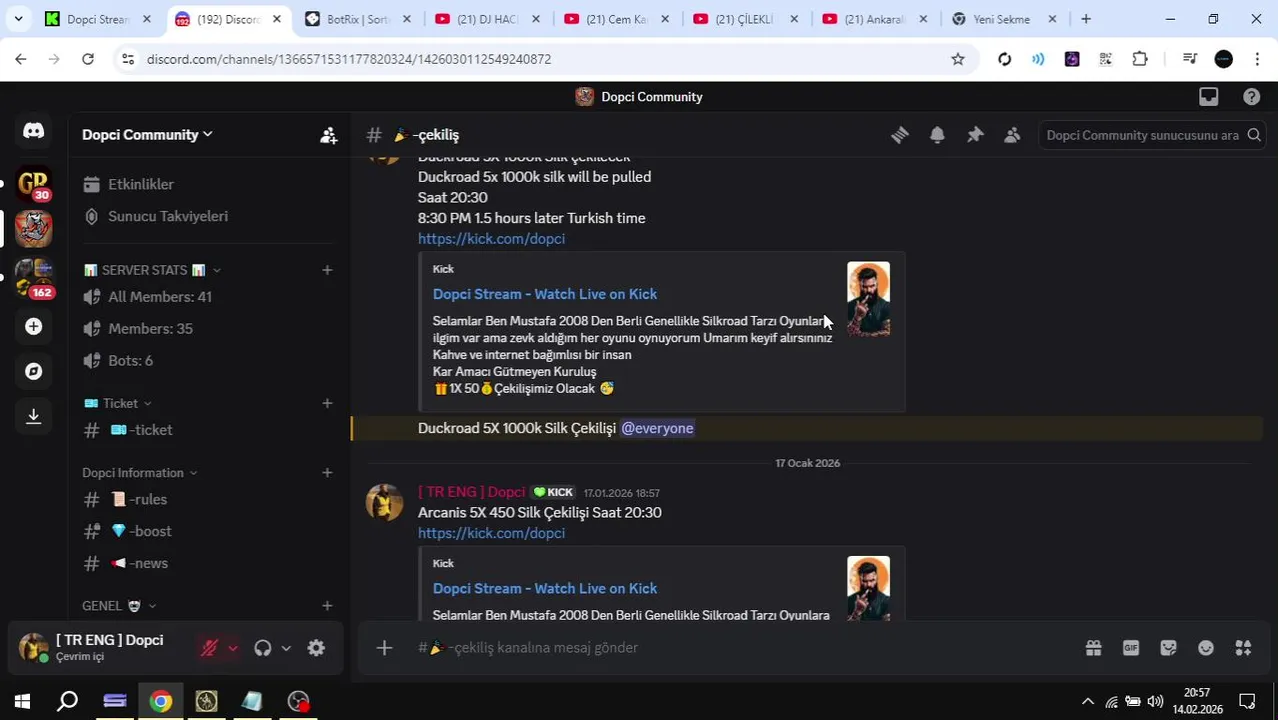The image size is (1278, 720).
Task: Open the emoji picker
Action: pyautogui.click(x=1206, y=648)
